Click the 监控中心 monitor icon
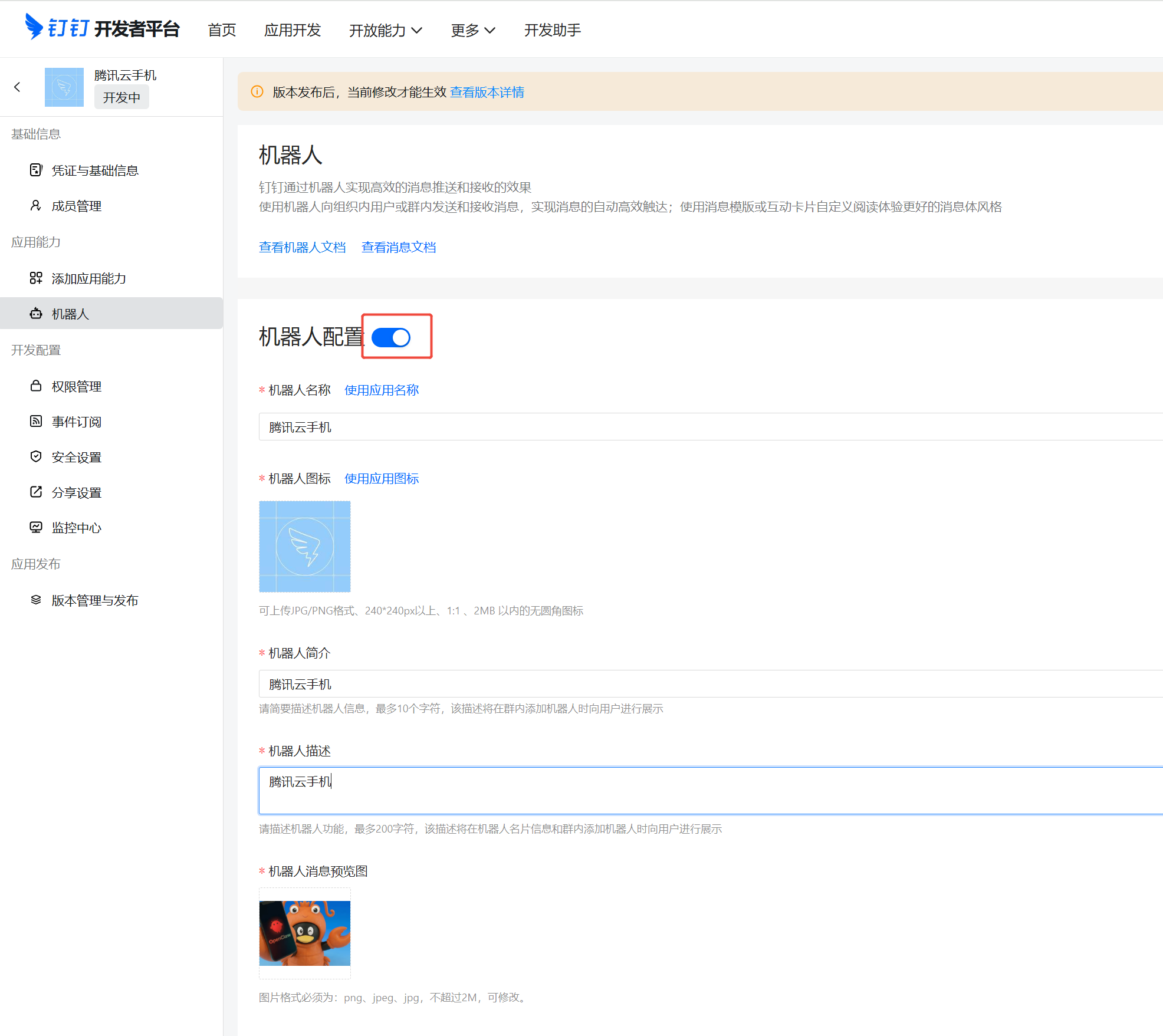Image resolution: width=1163 pixels, height=1036 pixels. pyautogui.click(x=36, y=527)
